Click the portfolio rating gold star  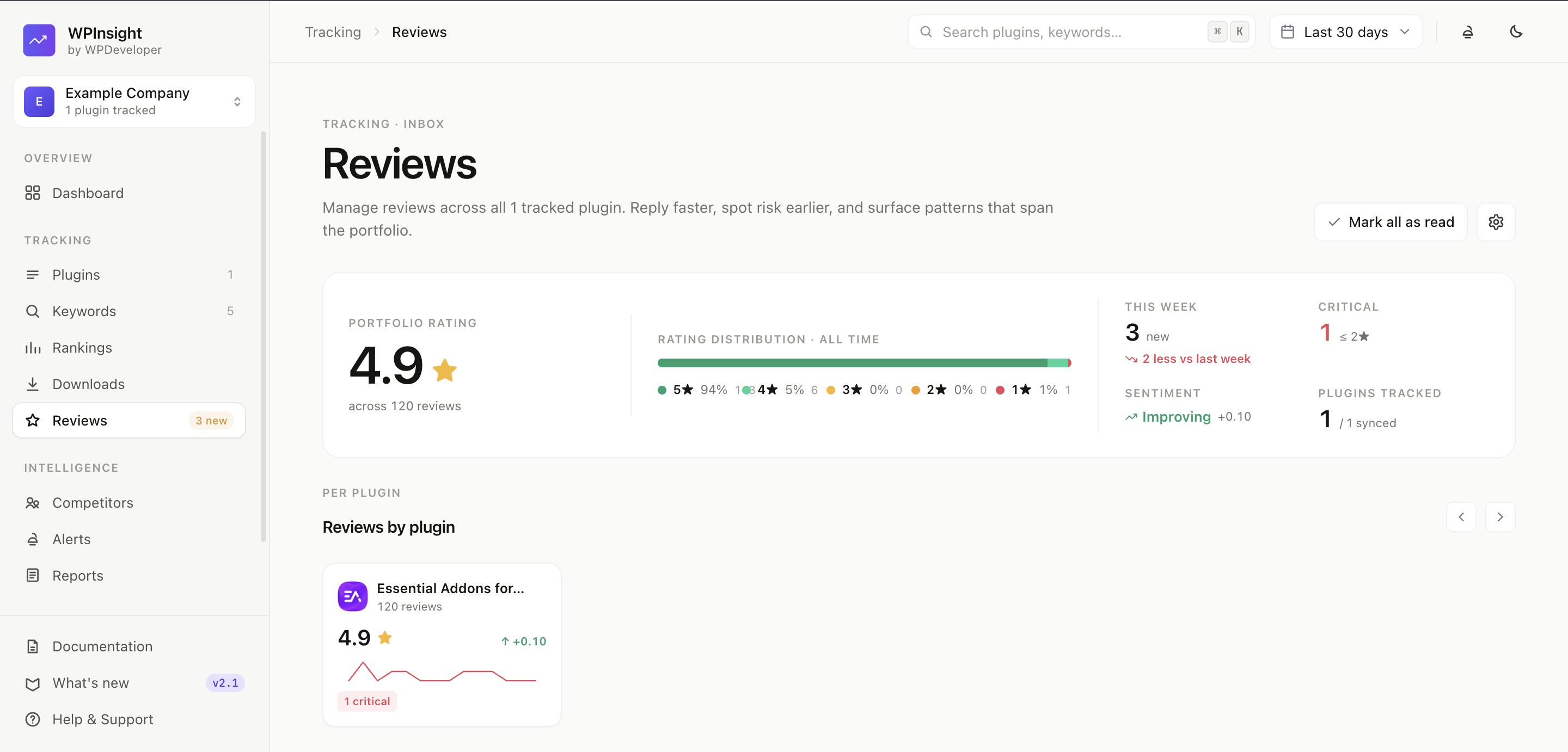click(x=445, y=369)
